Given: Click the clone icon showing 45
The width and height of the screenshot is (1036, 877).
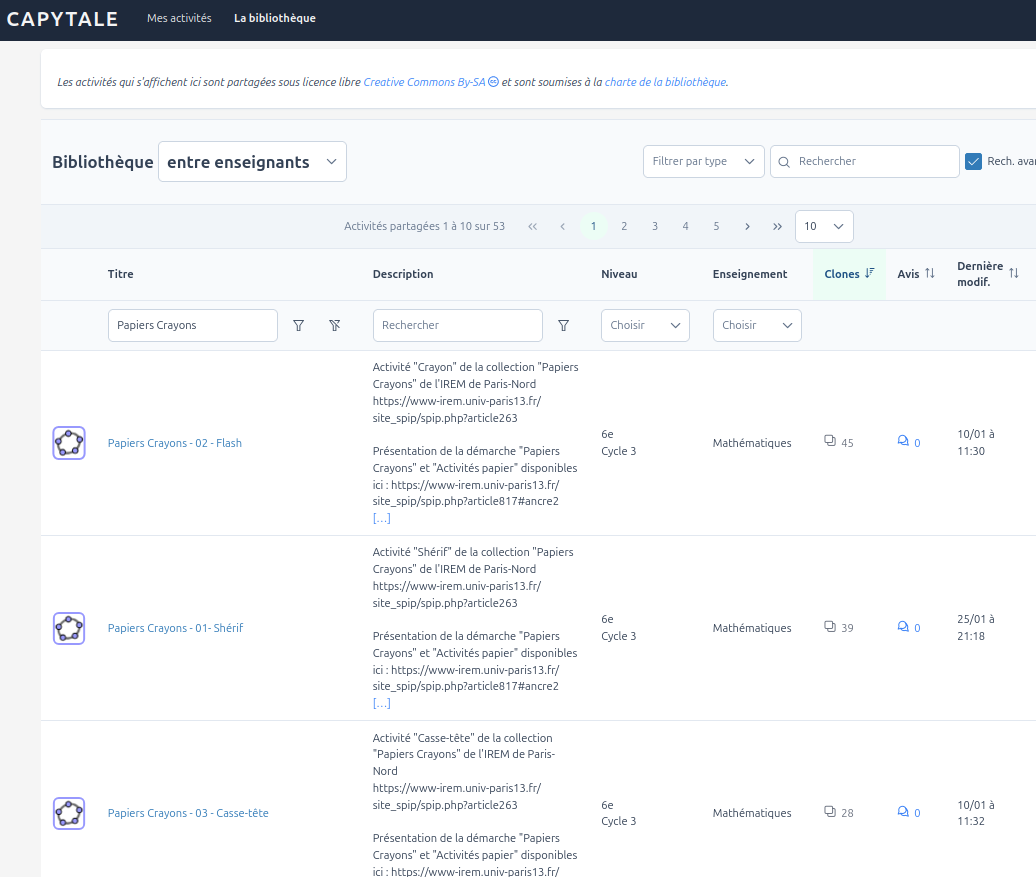Looking at the screenshot, I should pos(830,441).
